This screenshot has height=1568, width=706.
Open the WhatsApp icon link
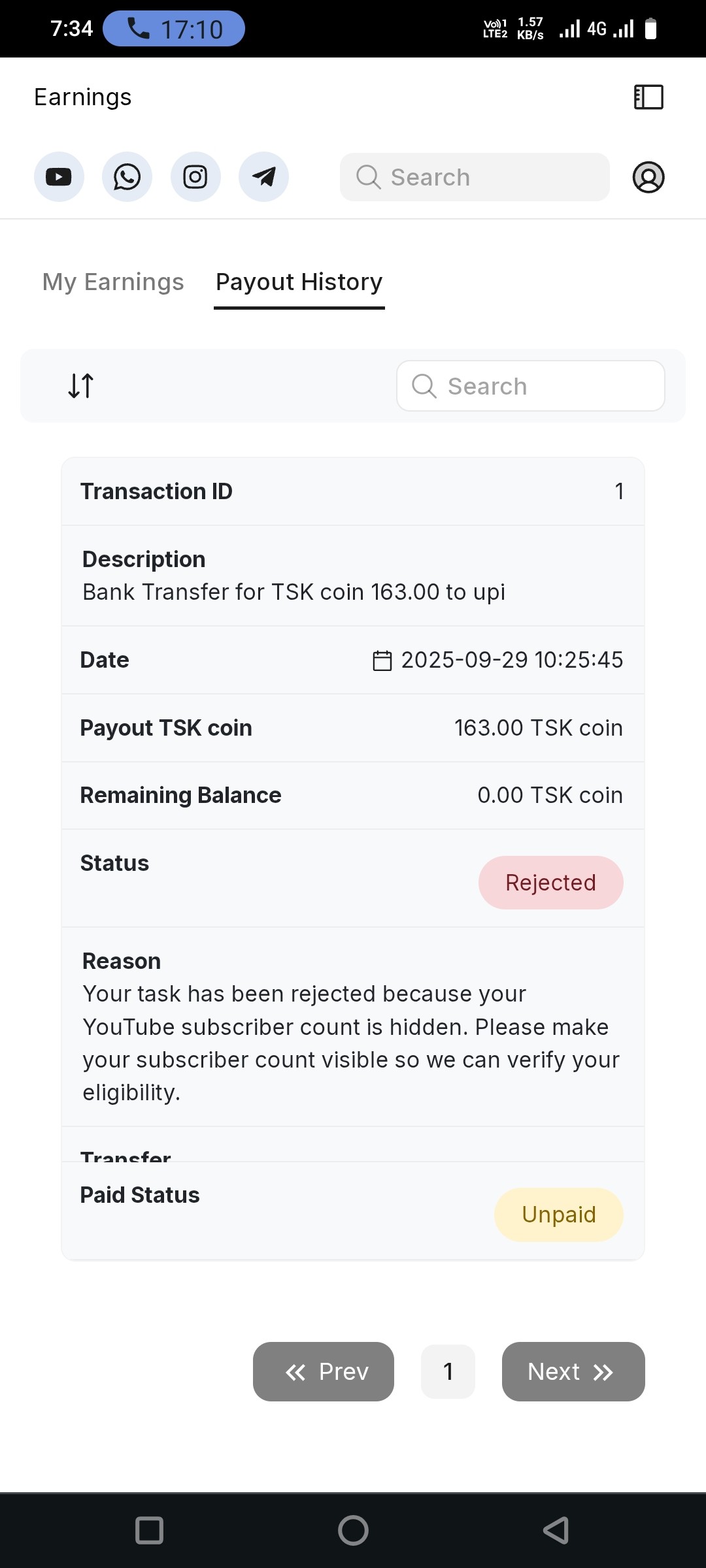[x=127, y=177]
